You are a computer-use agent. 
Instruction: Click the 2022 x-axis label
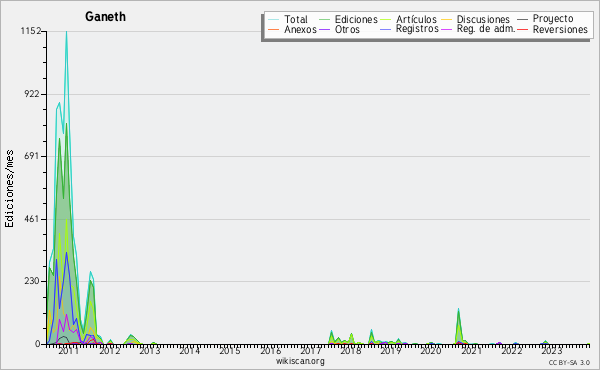coord(512,351)
